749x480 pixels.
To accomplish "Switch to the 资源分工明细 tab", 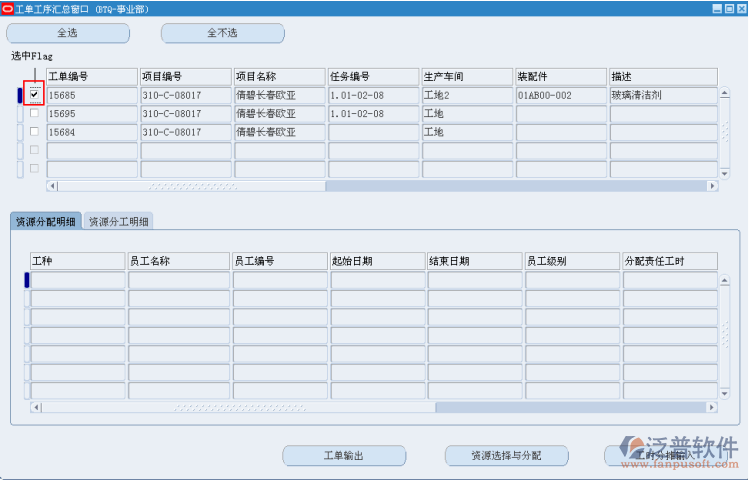I will (119, 222).
